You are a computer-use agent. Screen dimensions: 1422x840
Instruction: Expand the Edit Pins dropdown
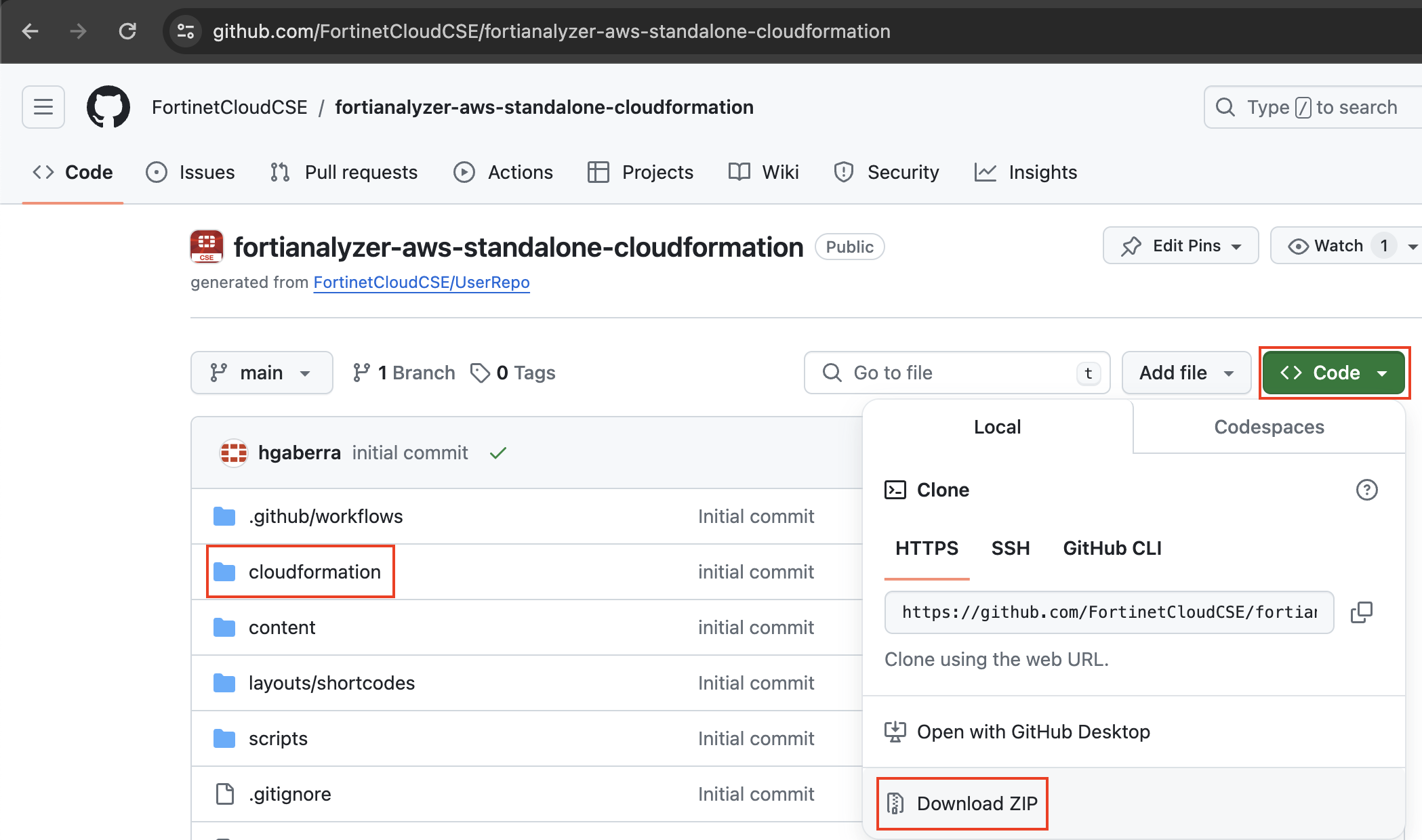pyautogui.click(x=1181, y=246)
